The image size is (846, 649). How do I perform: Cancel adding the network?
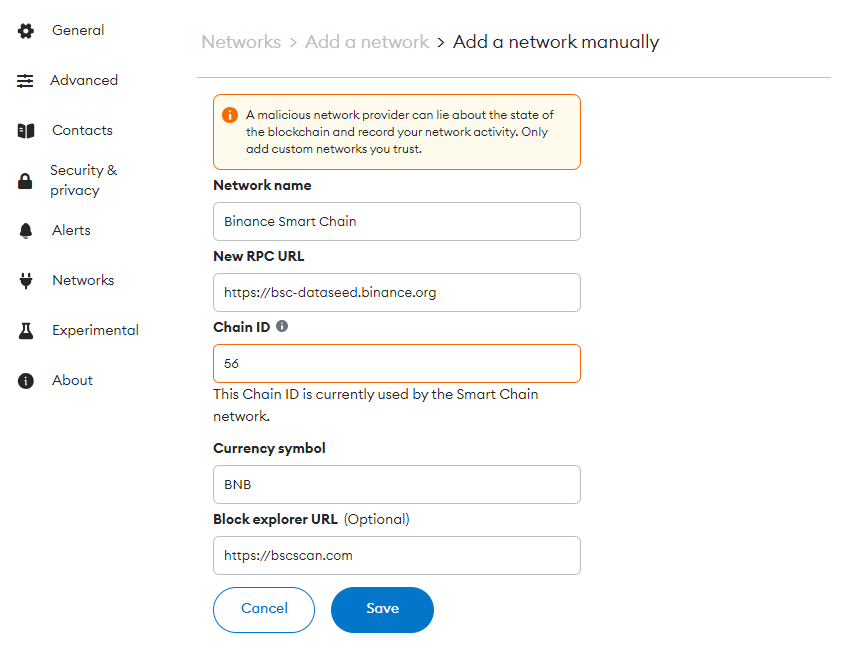point(264,610)
